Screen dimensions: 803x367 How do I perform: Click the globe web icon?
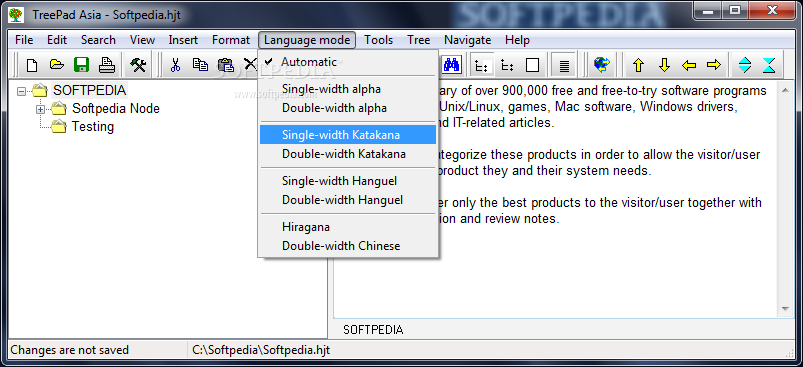(x=602, y=65)
